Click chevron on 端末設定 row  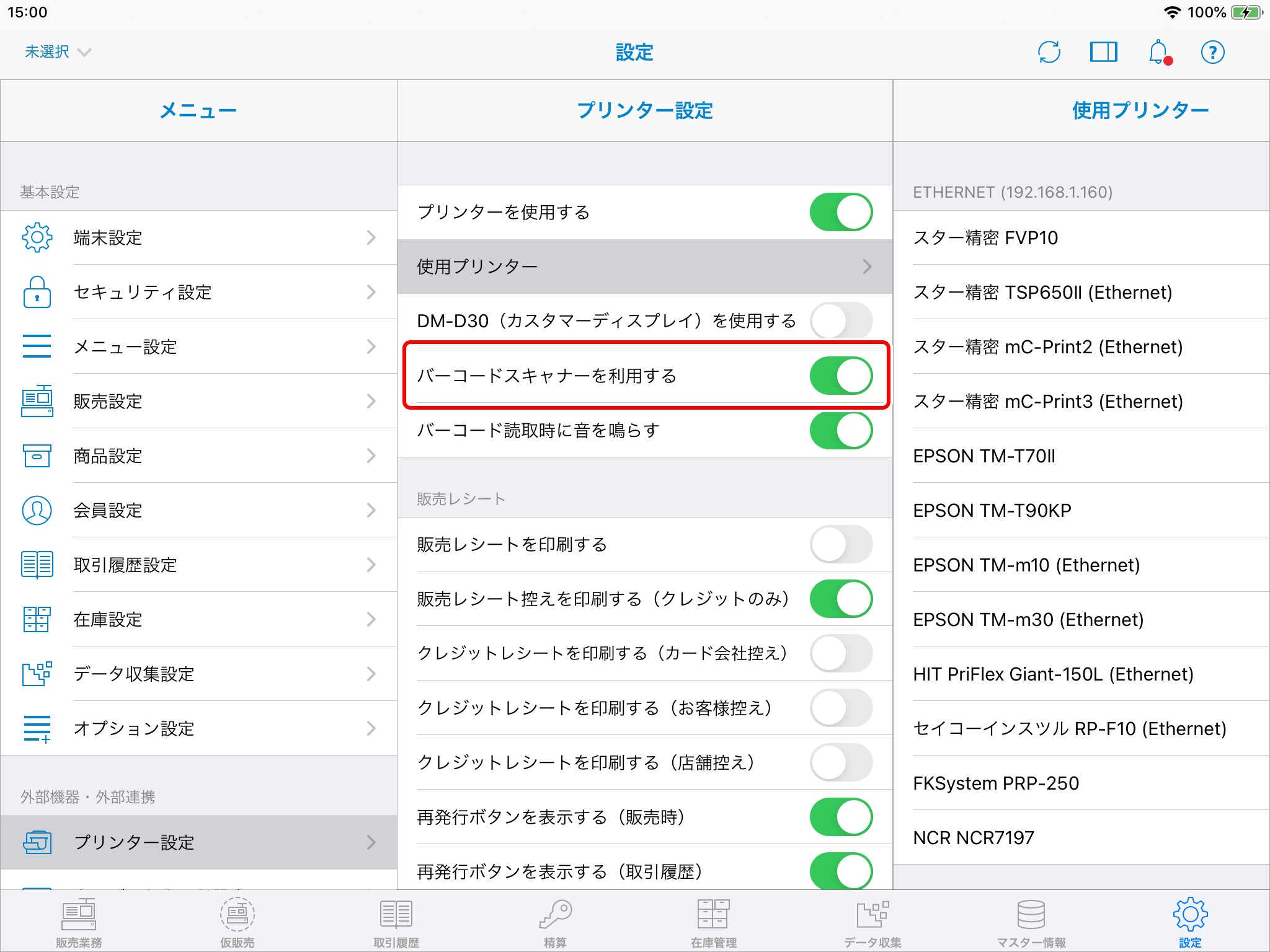coord(371,237)
